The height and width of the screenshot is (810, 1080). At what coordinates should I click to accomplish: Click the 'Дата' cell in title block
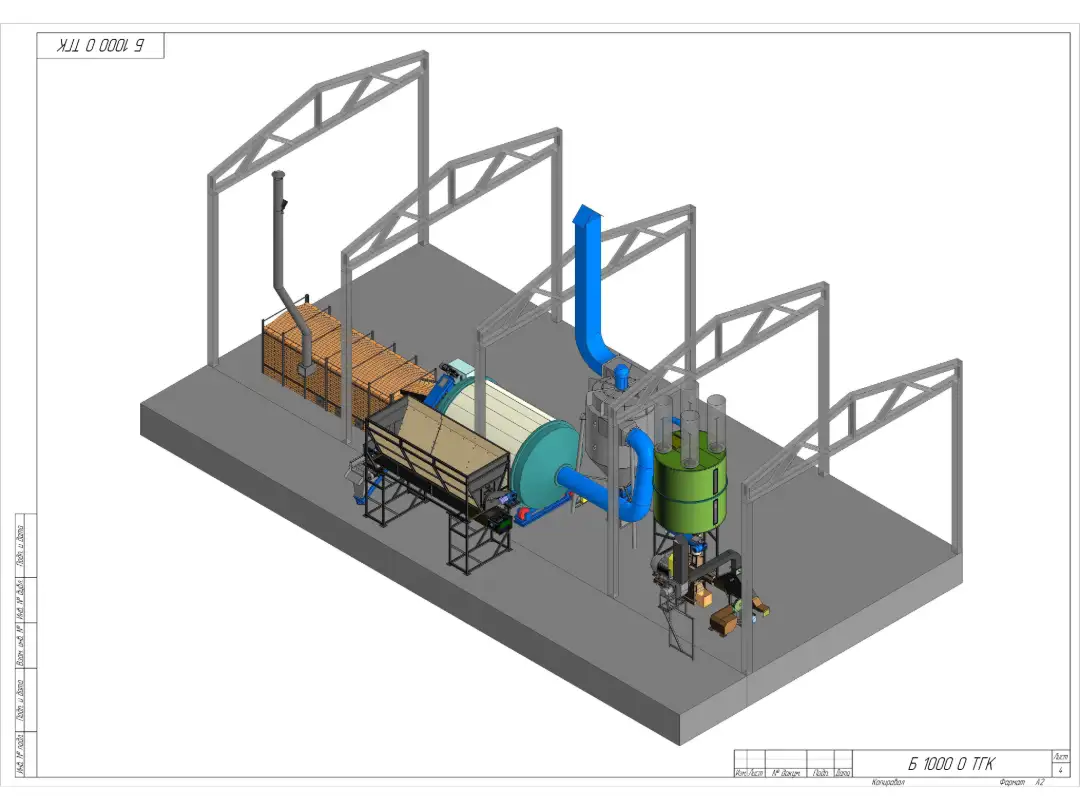point(843,772)
